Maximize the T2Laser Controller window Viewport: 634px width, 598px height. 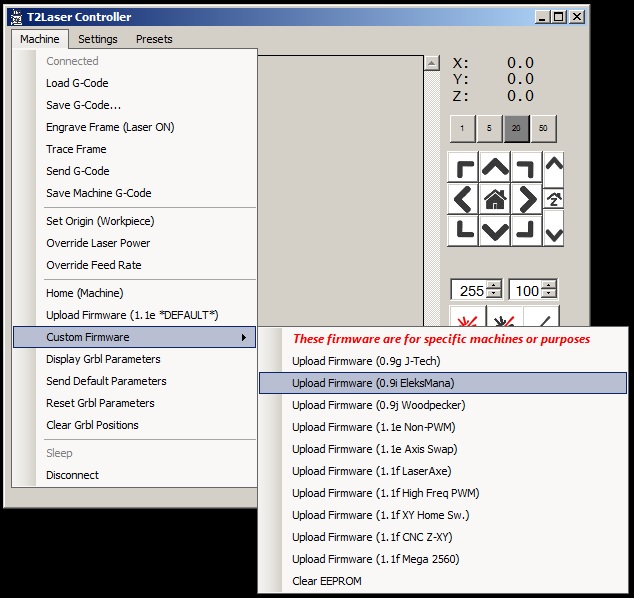point(559,17)
